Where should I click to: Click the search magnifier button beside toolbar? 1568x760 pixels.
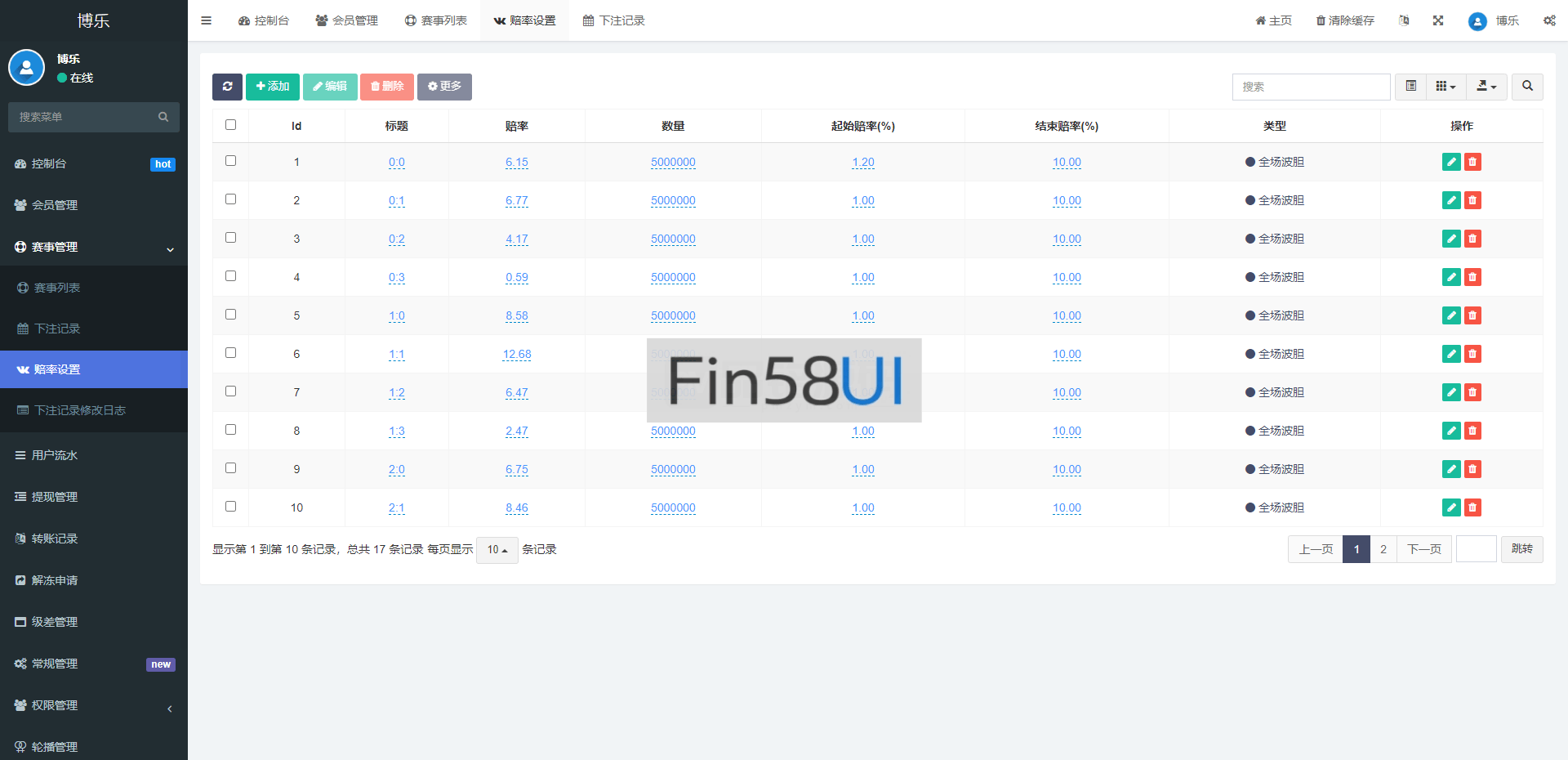tap(1527, 87)
